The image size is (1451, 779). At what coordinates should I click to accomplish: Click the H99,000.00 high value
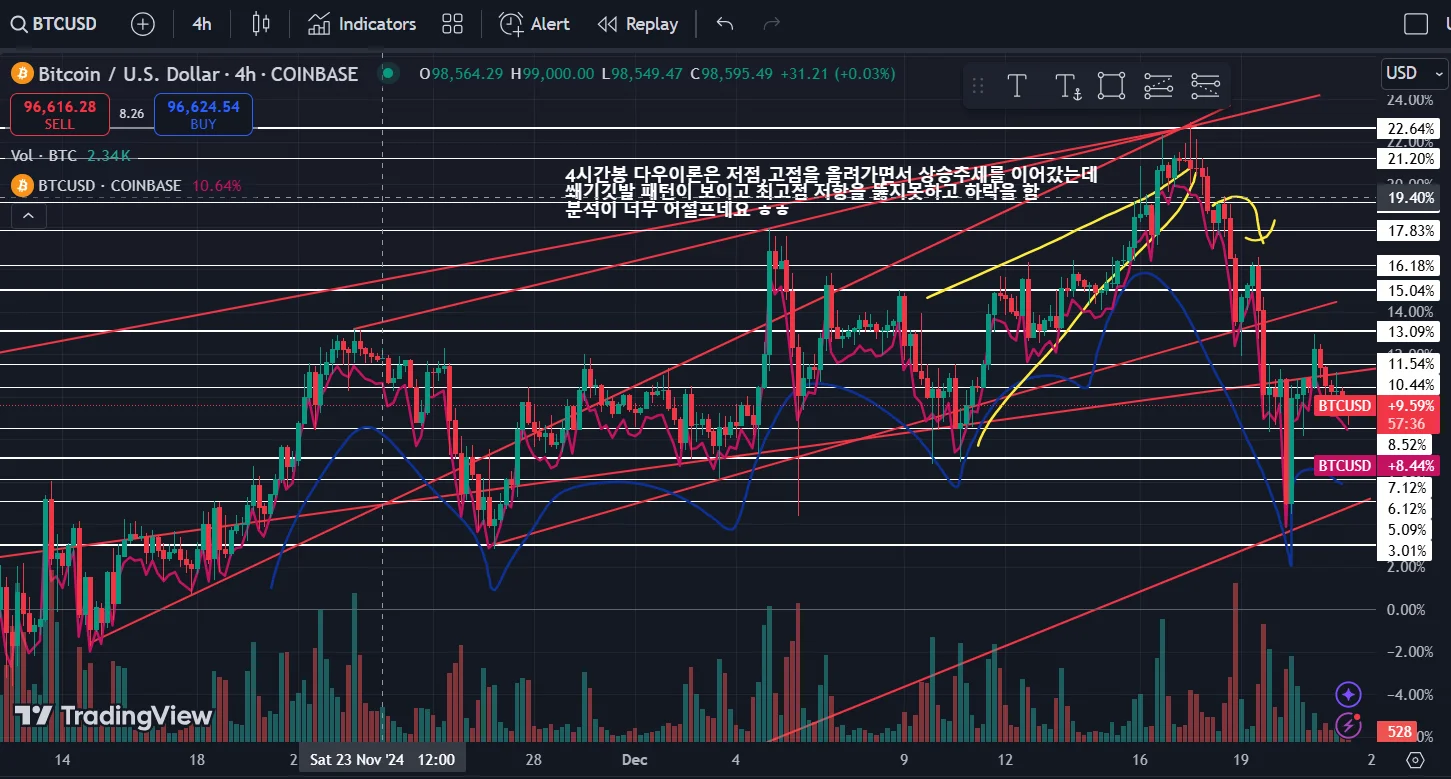(x=552, y=74)
